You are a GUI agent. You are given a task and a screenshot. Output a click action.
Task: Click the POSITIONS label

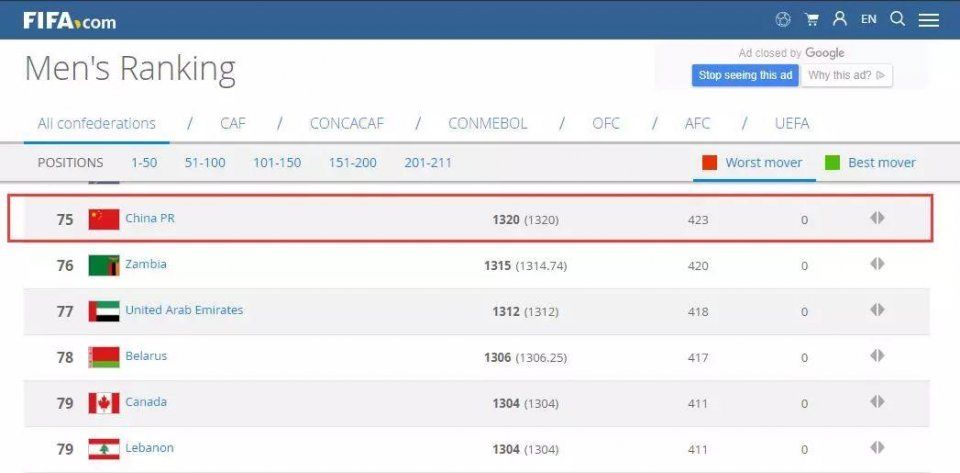70,163
